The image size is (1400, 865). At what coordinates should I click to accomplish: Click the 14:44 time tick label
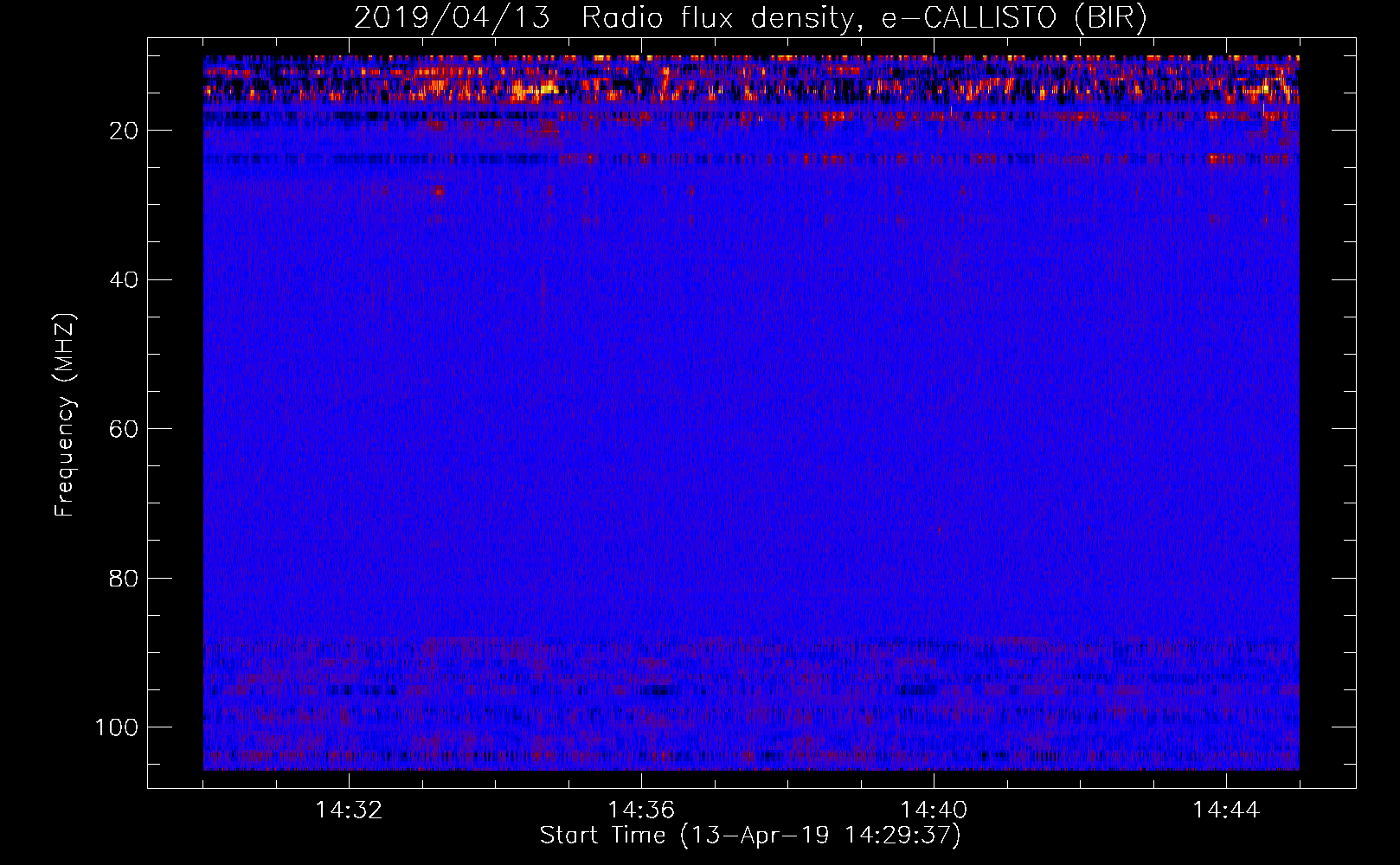[x=1226, y=811]
